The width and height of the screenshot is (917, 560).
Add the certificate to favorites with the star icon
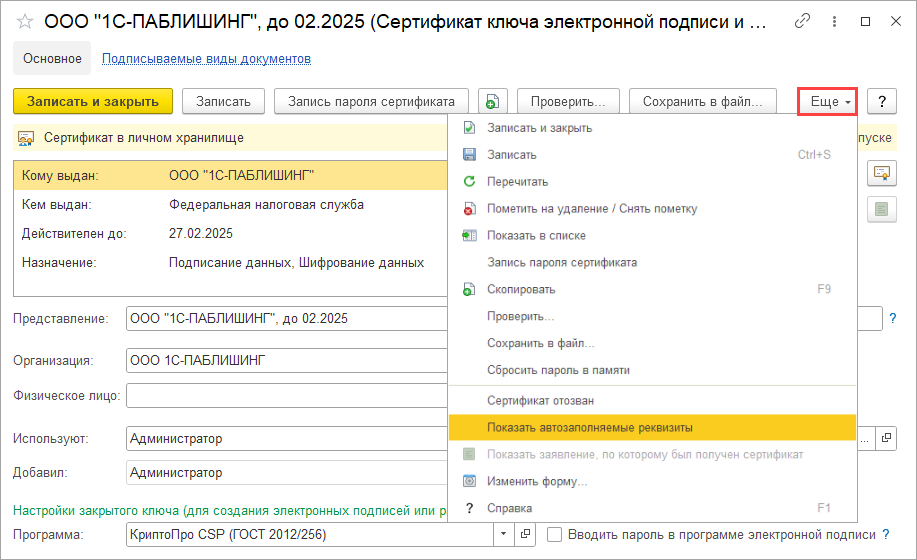pyautogui.click(x=25, y=22)
